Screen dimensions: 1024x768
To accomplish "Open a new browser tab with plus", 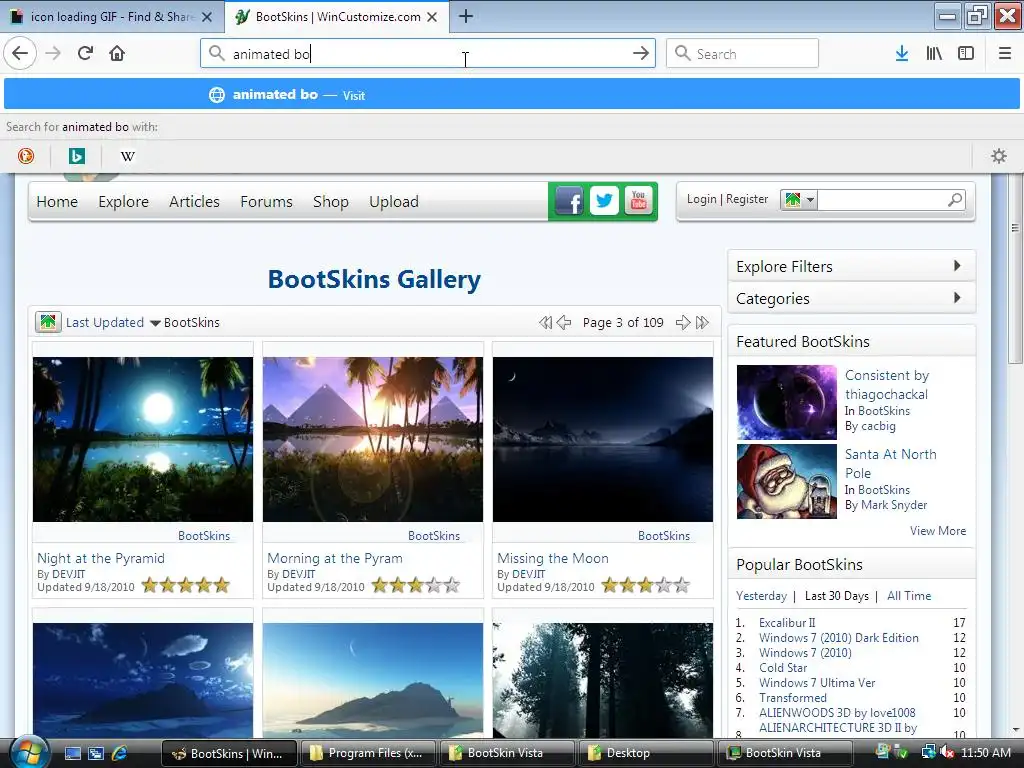I will 466,16.
